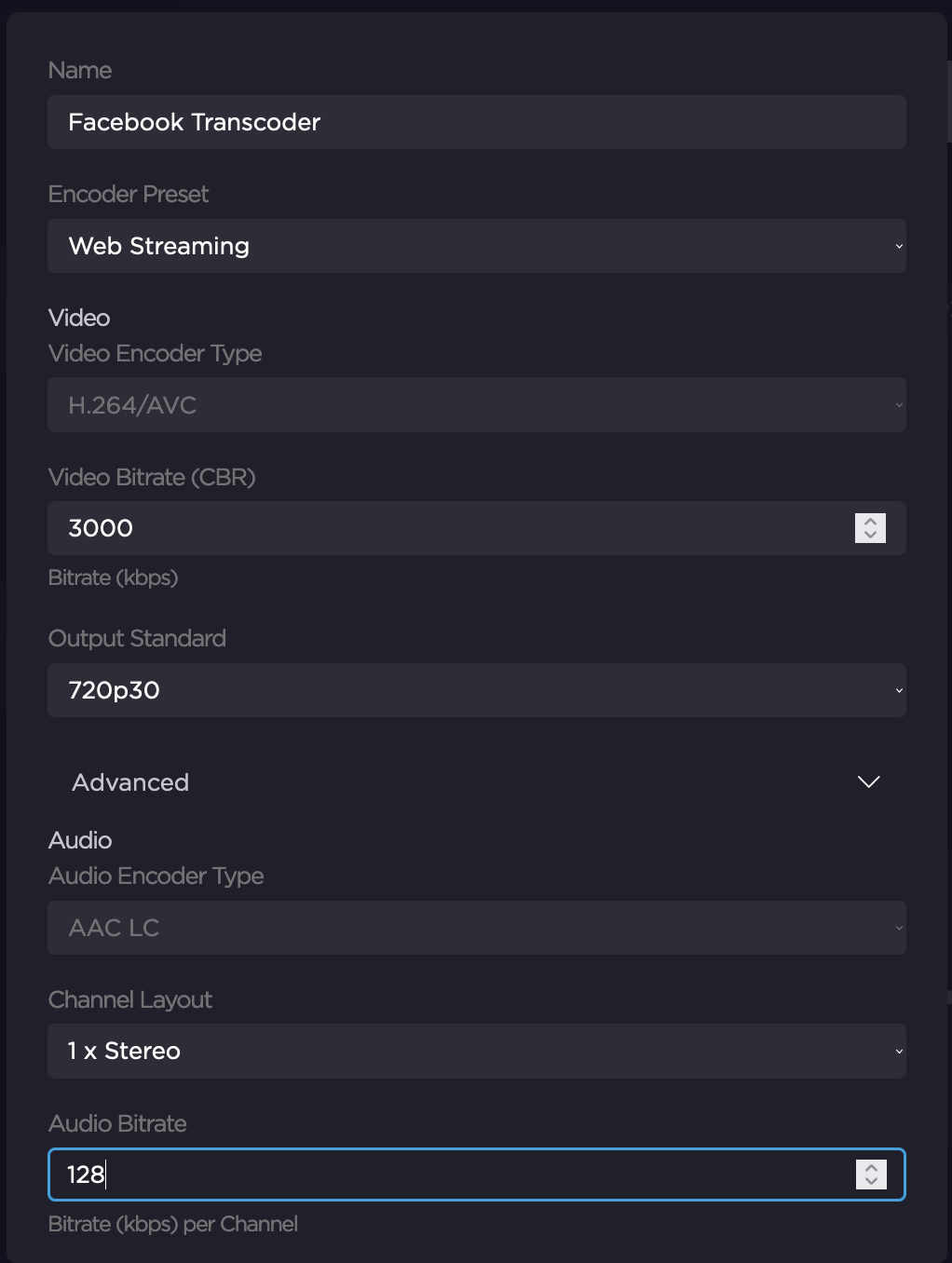
Task: Click the Audio Bitrate field showing 128
Action: click(447, 1175)
